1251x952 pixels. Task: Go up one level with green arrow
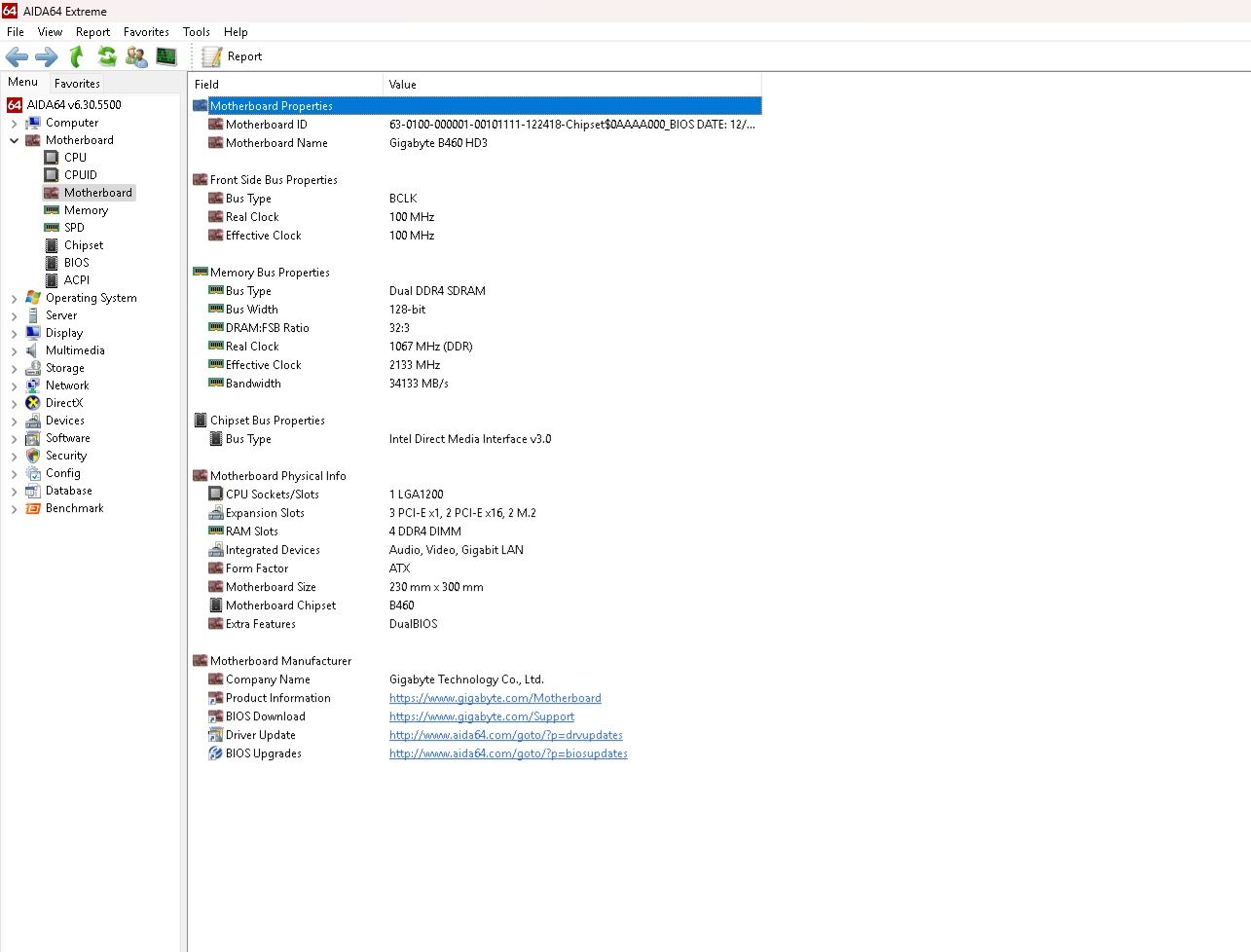click(76, 56)
